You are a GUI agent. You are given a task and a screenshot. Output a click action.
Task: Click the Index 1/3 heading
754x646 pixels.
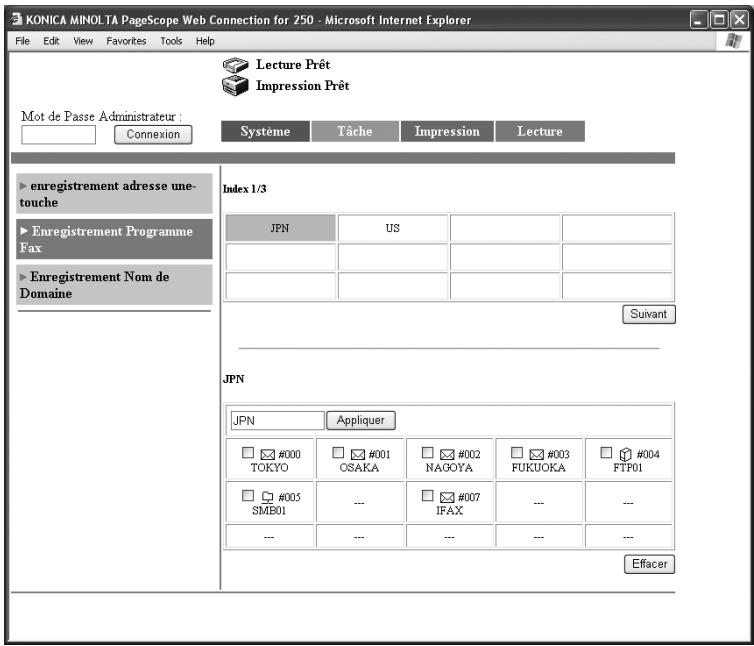pos(244,189)
